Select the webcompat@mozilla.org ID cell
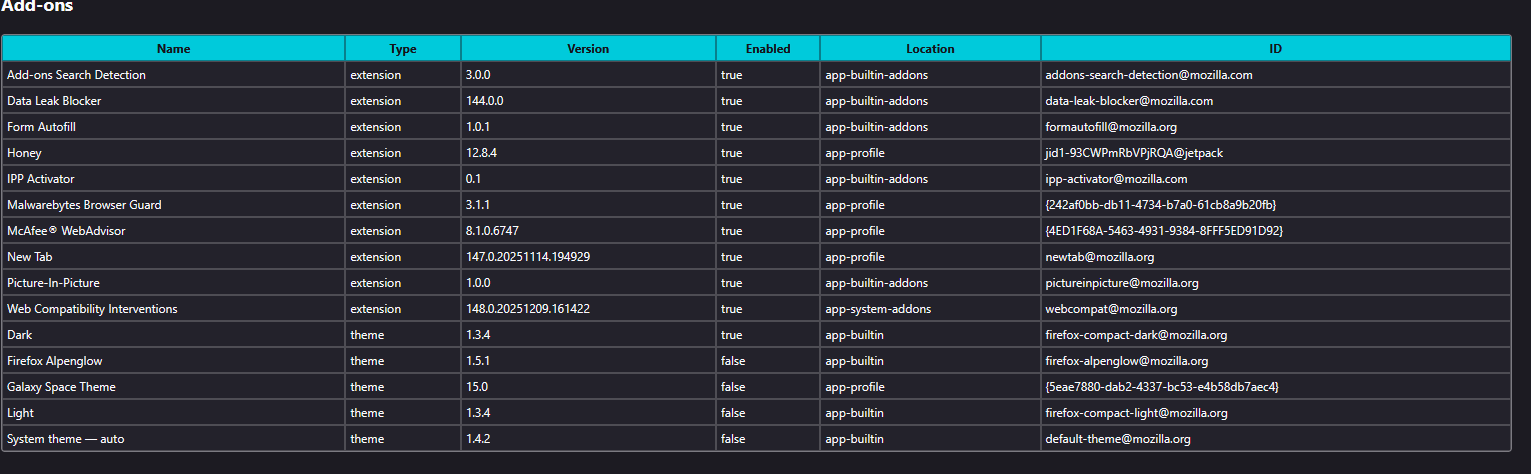Screen dimensions: 1531x474 pos(1111,309)
